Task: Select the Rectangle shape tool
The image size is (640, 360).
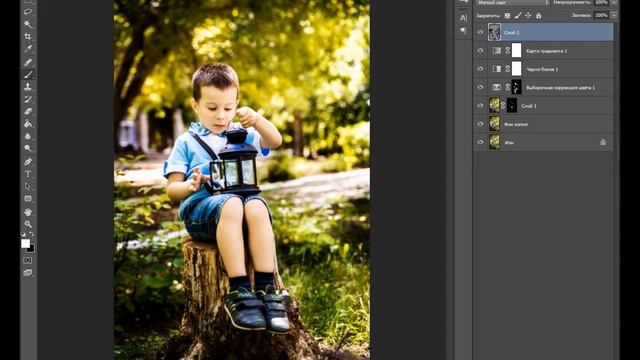Action: coord(28,199)
